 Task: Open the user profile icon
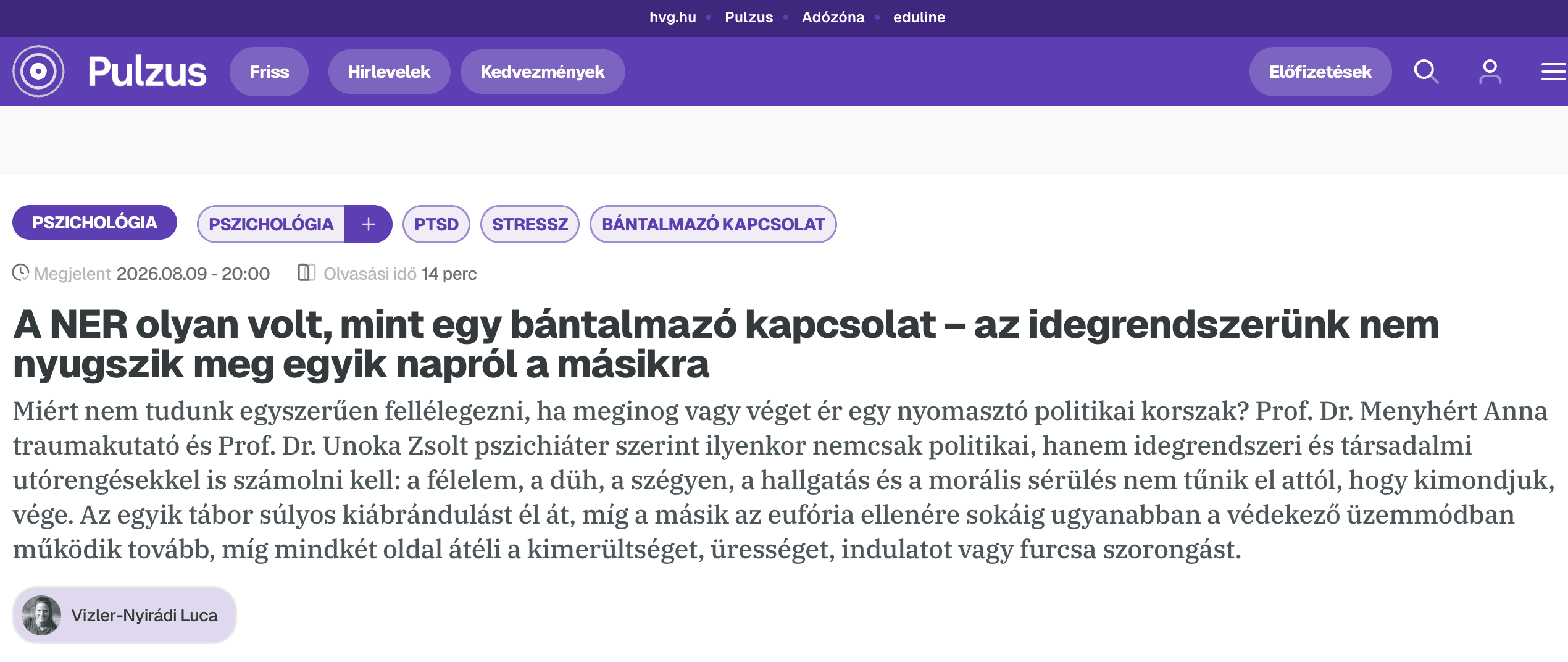pos(1490,72)
